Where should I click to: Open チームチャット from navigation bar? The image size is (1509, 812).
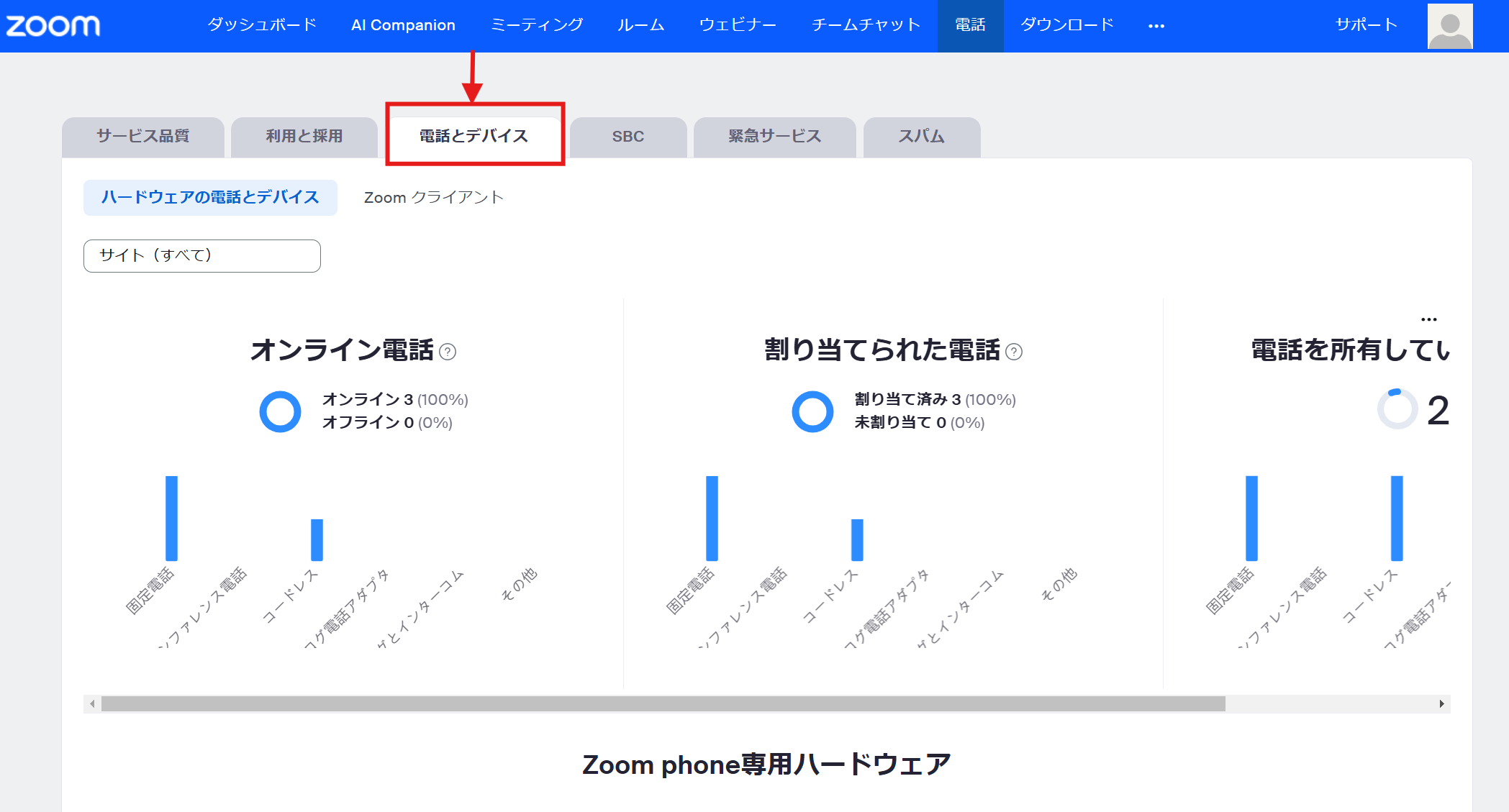866,25
